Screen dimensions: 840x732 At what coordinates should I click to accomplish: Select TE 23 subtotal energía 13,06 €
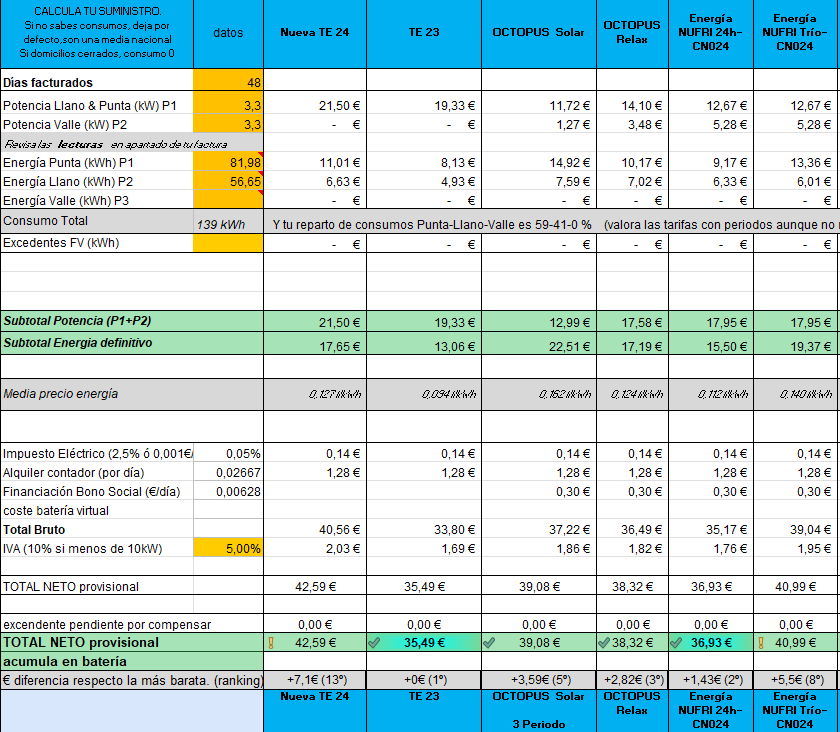[424, 343]
